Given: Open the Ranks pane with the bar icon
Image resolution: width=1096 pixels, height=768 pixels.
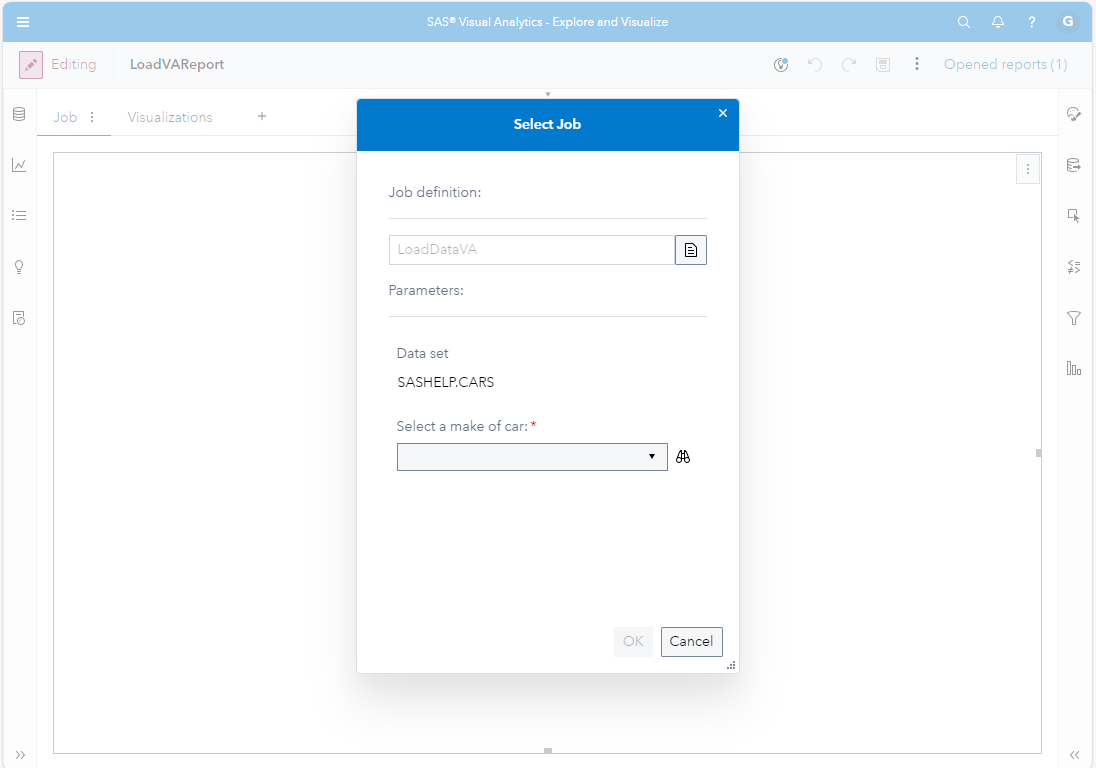Looking at the screenshot, I should point(1074,368).
